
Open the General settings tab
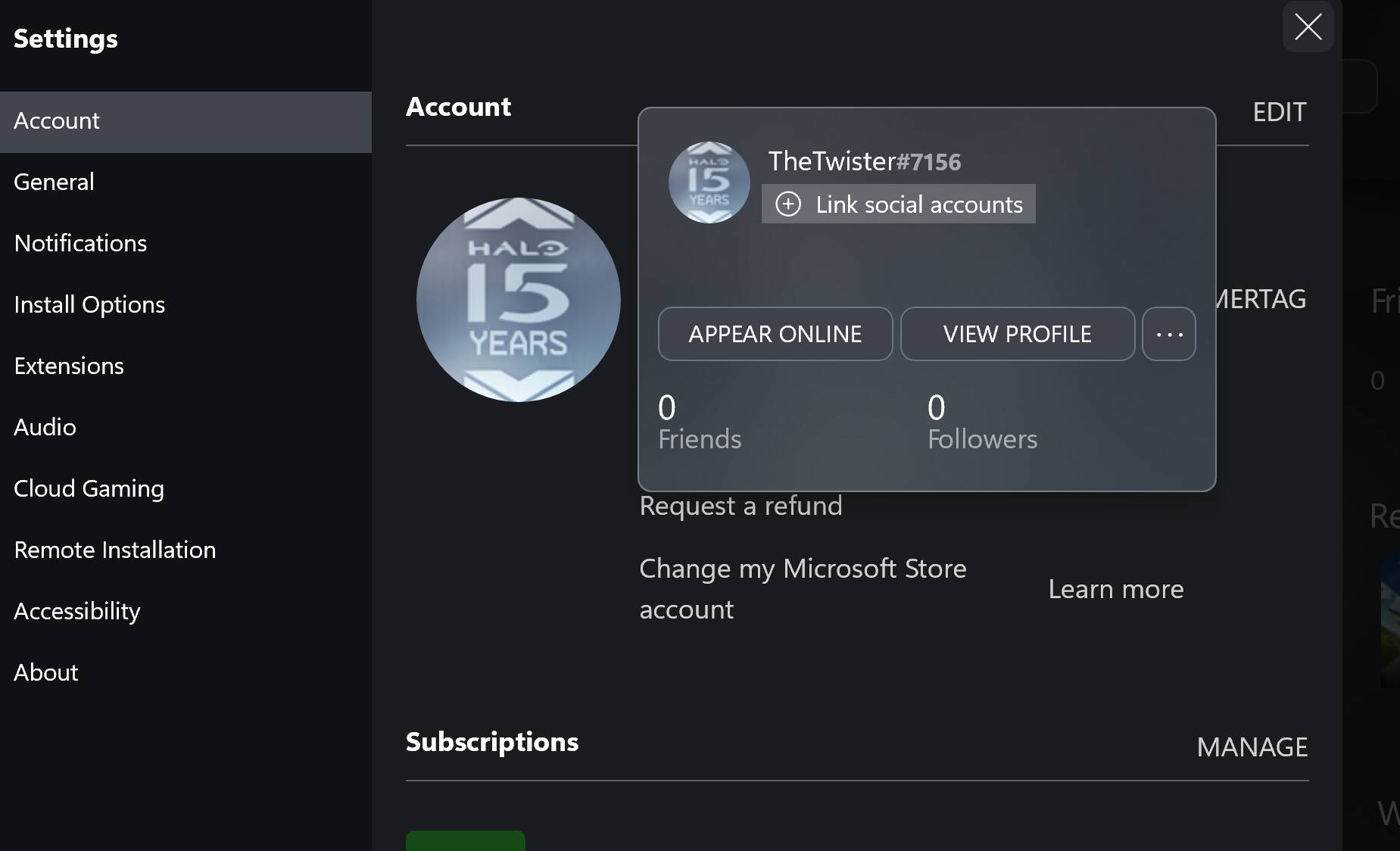[x=55, y=182]
